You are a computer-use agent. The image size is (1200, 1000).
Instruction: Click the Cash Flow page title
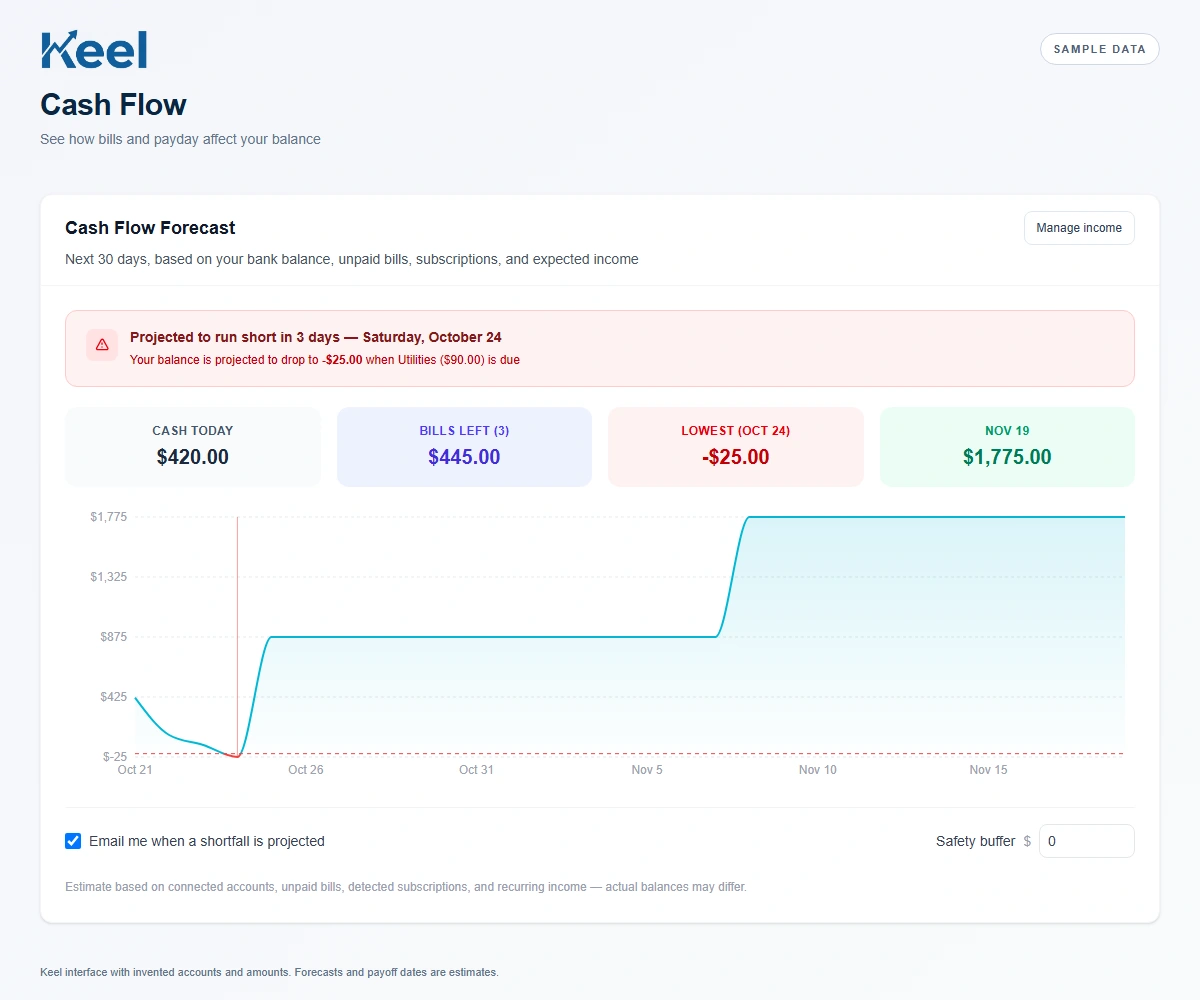pyautogui.click(x=113, y=104)
